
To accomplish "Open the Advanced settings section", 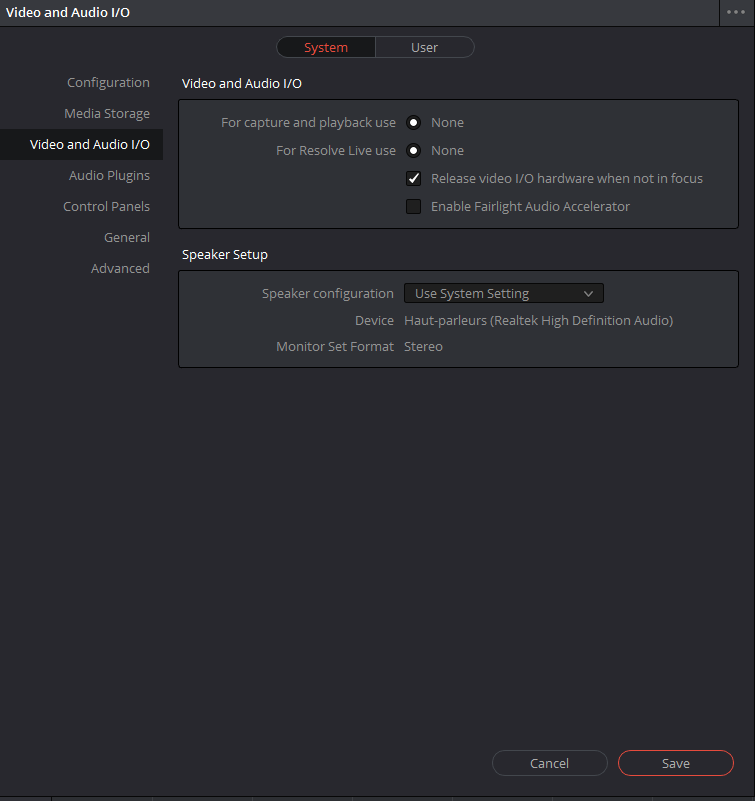I will pos(120,269).
